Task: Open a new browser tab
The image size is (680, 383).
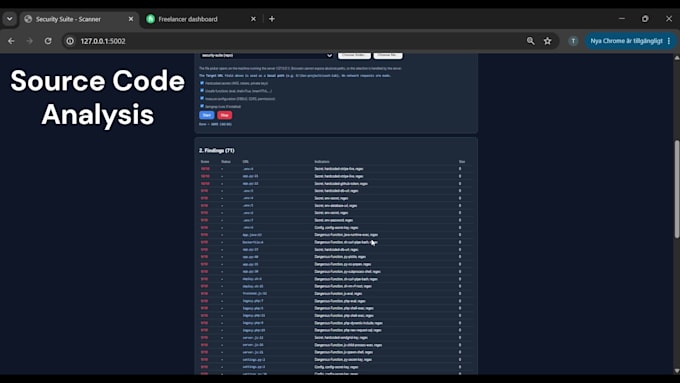Action: (272, 19)
